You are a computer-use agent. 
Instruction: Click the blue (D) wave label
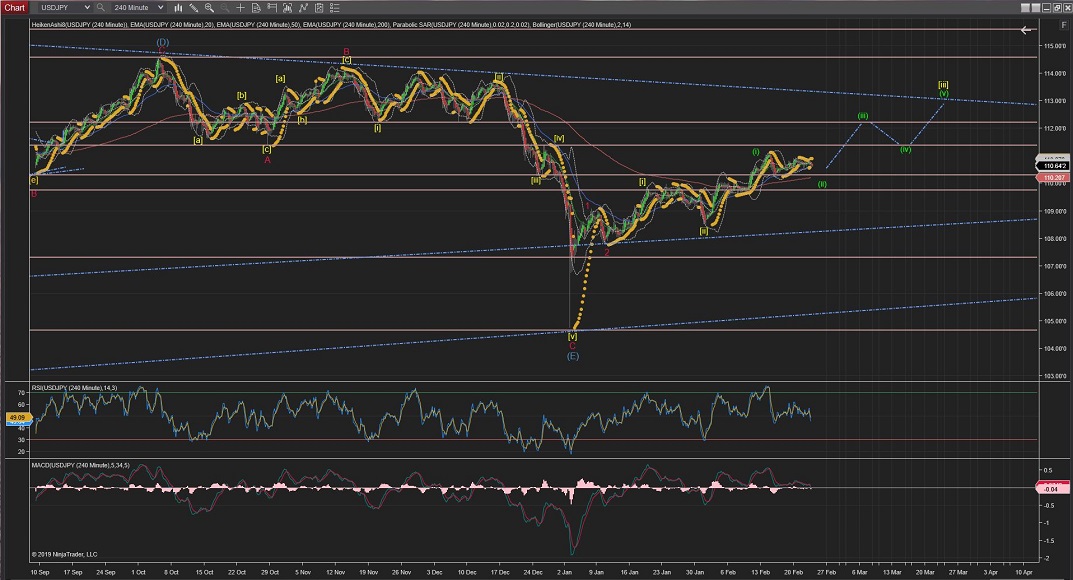pyautogui.click(x=162, y=42)
